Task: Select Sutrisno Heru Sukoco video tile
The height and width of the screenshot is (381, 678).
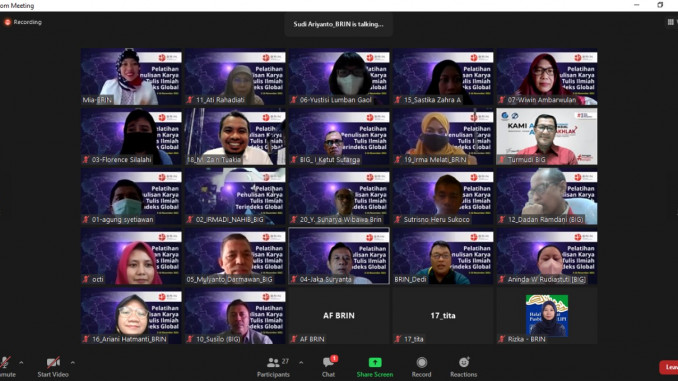Action: click(x=443, y=196)
